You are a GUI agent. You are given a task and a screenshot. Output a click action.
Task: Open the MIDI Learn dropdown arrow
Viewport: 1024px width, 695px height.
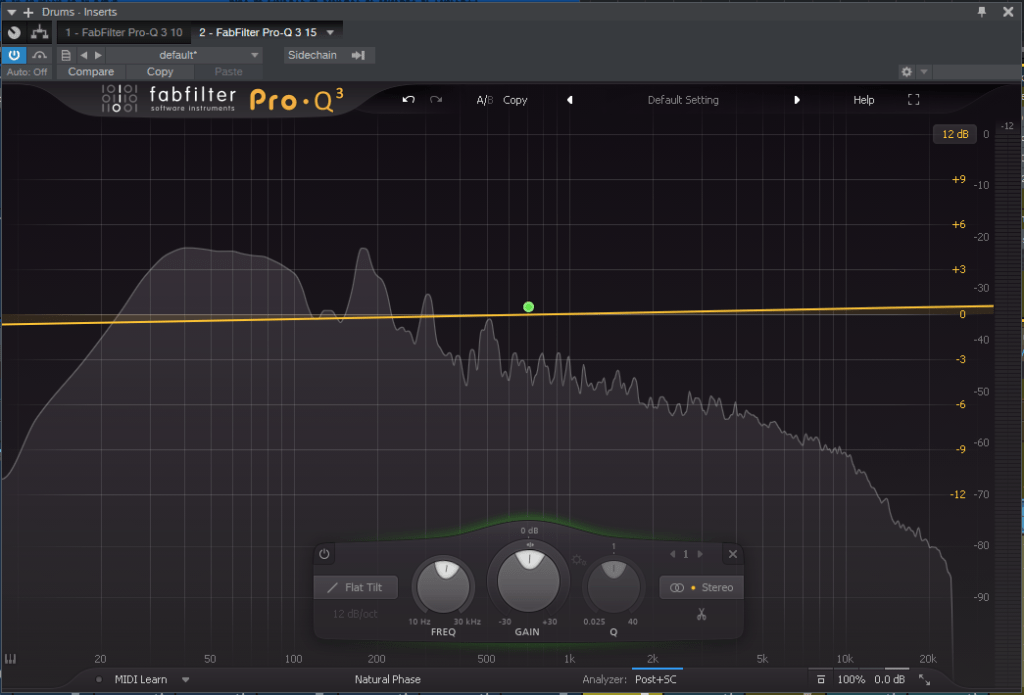(x=185, y=680)
